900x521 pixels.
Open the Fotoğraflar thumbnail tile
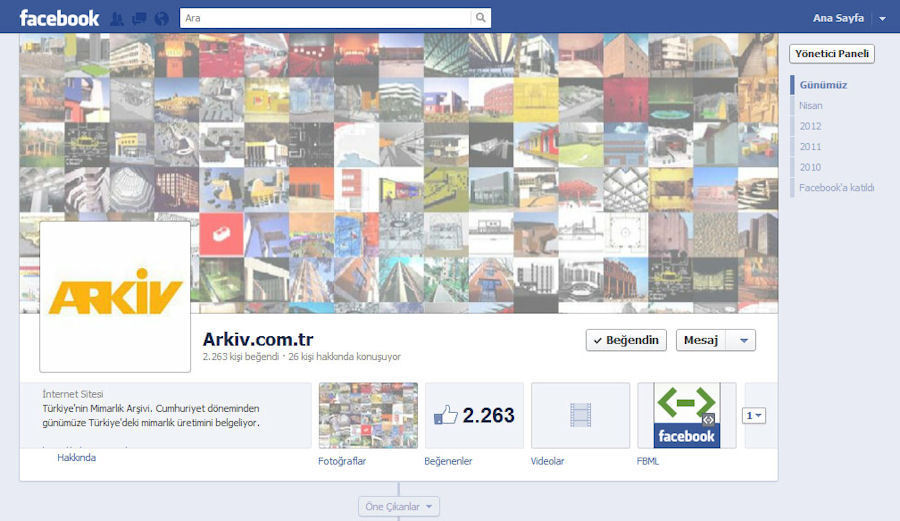coord(368,415)
